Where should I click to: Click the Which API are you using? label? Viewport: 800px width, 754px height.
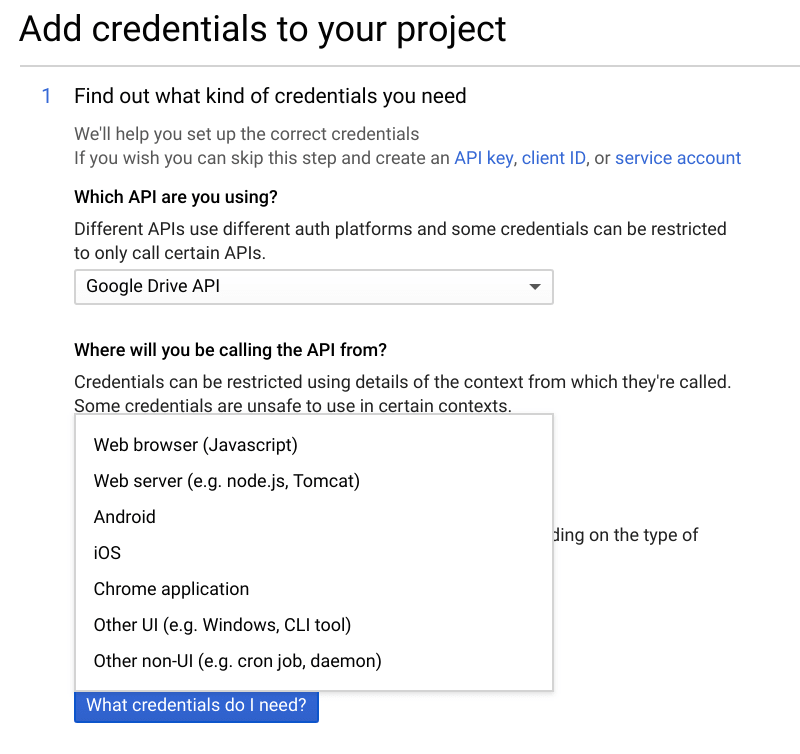(176, 197)
